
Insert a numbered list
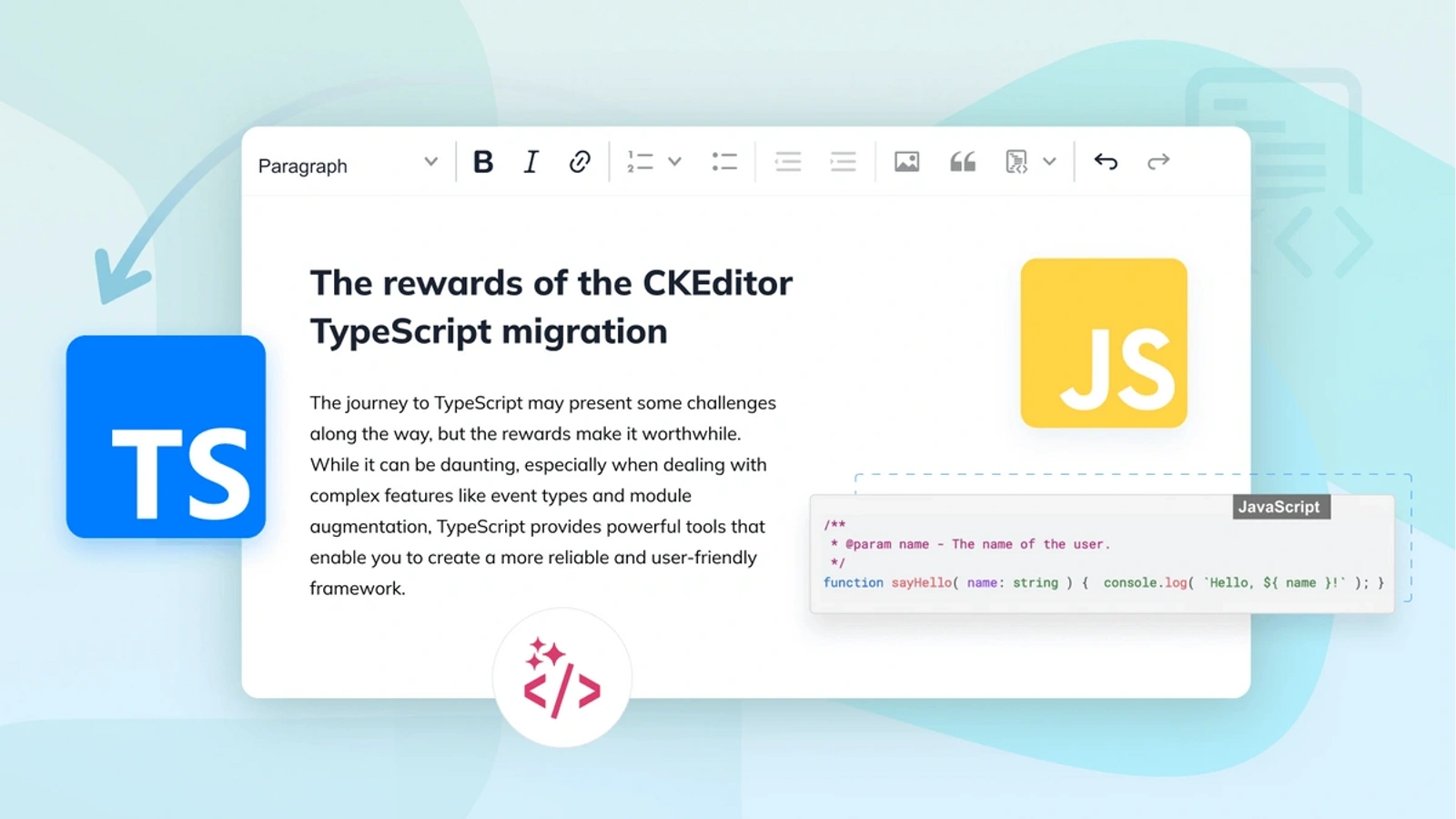click(641, 162)
